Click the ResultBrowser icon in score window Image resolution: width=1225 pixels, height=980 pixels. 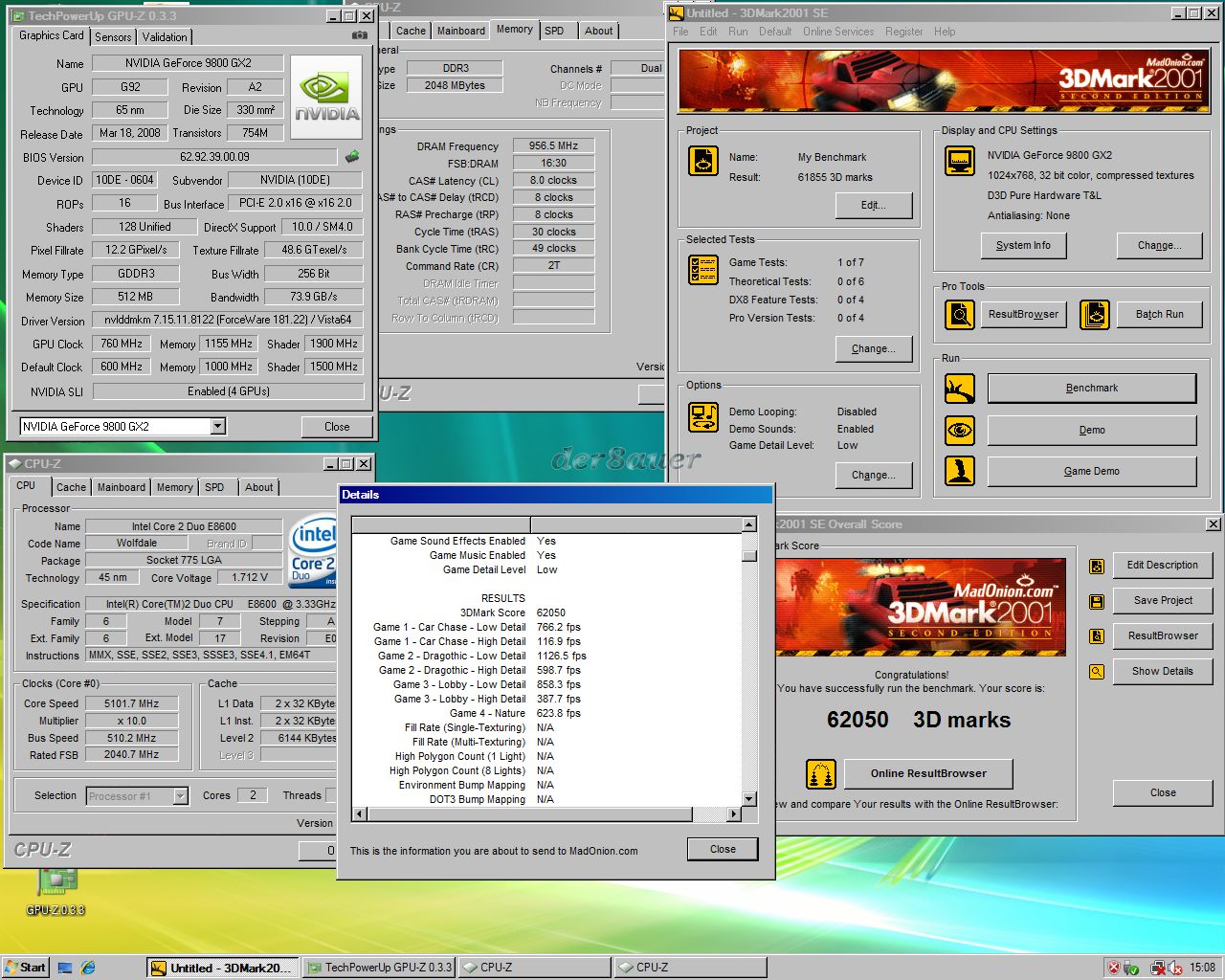tap(1097, 636)
